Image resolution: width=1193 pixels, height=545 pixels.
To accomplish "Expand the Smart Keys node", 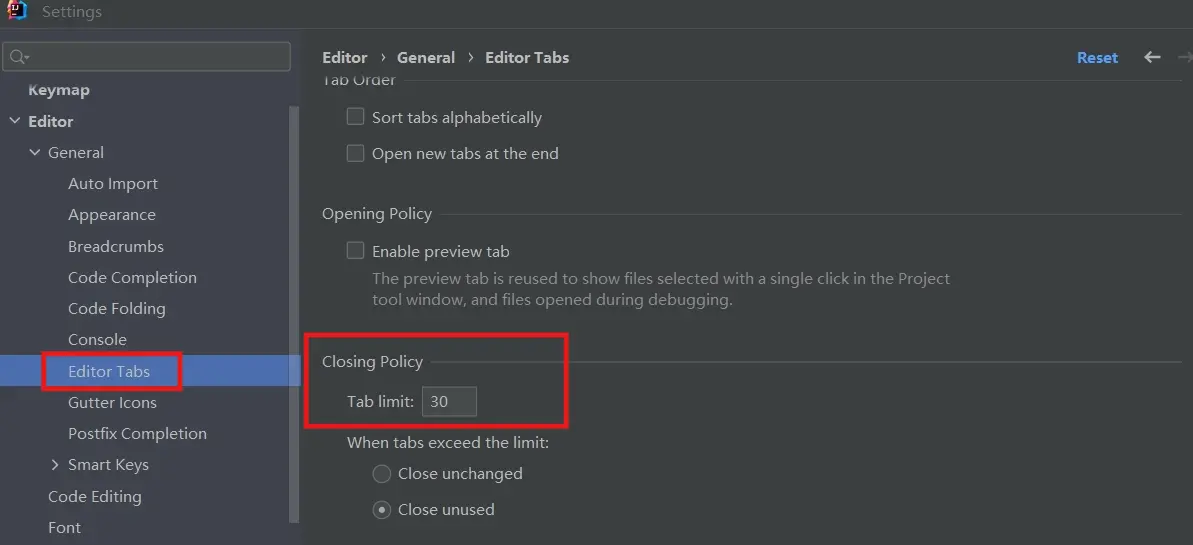I will (x=55, y=464).
